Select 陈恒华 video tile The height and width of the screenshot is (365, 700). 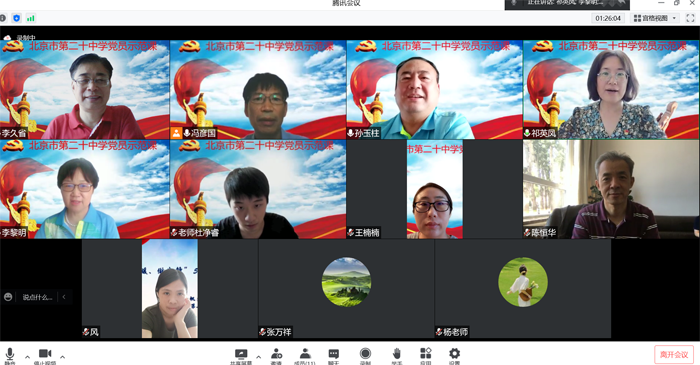(611, 189)
